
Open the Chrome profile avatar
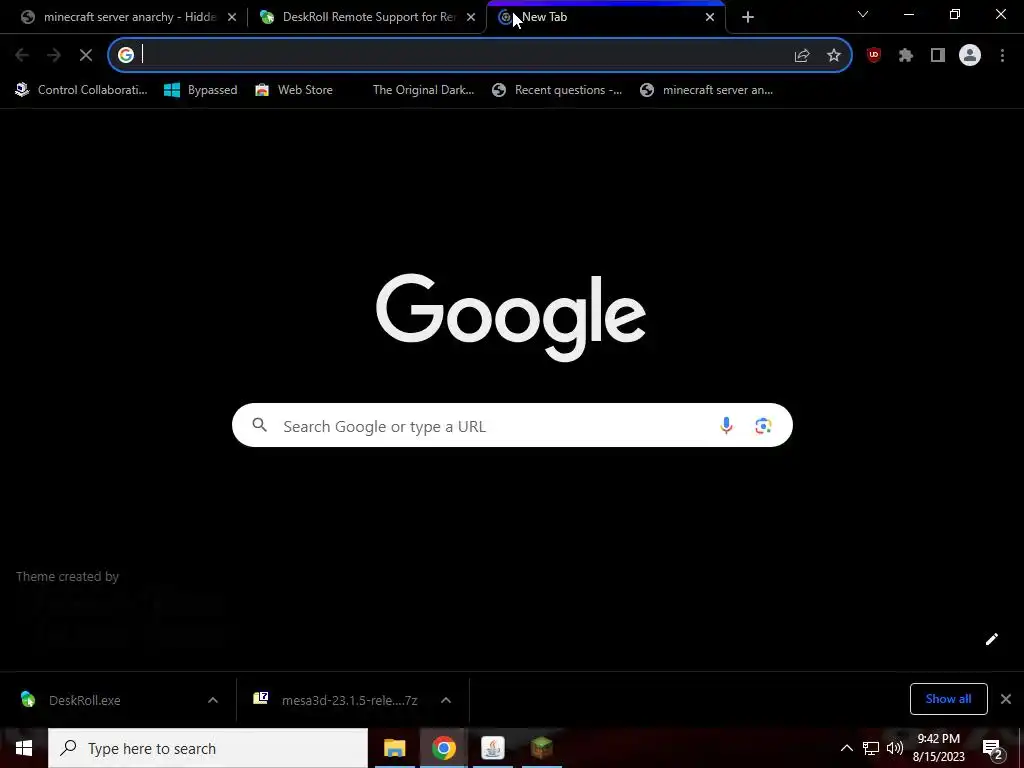[x=970, y=56]
